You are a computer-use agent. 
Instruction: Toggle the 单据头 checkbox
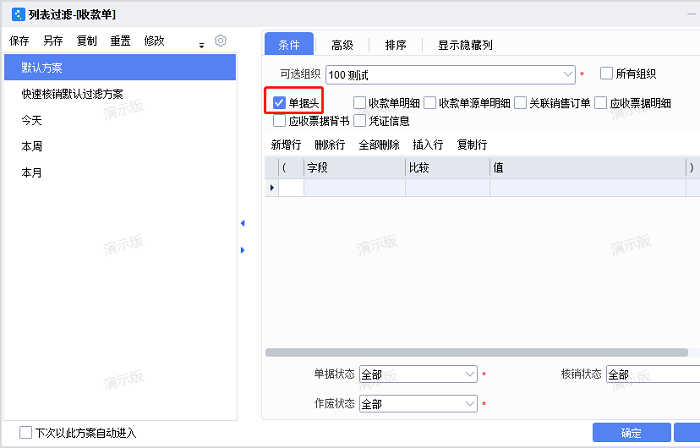click(279, 102)
